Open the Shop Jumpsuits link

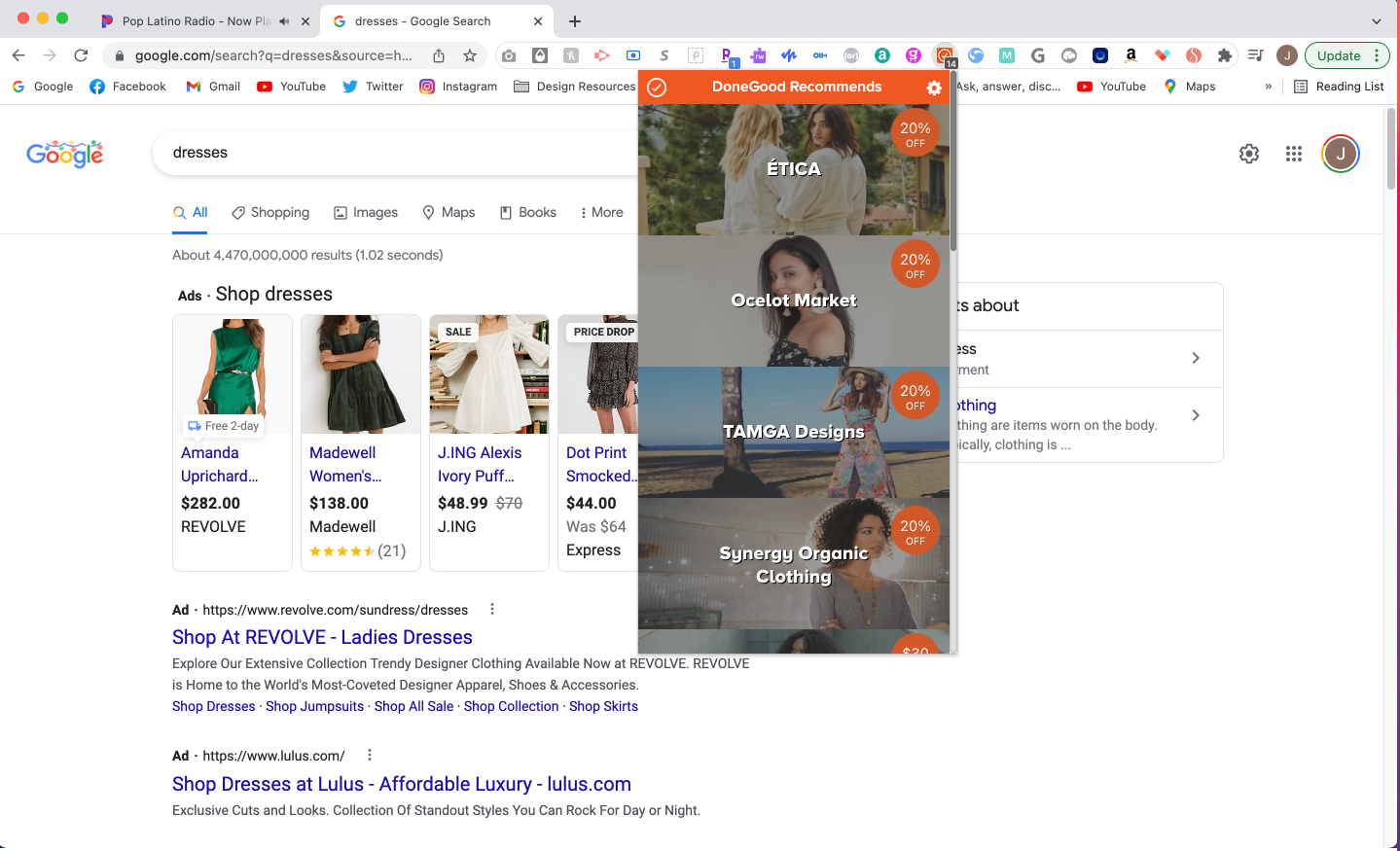(314, 706)
